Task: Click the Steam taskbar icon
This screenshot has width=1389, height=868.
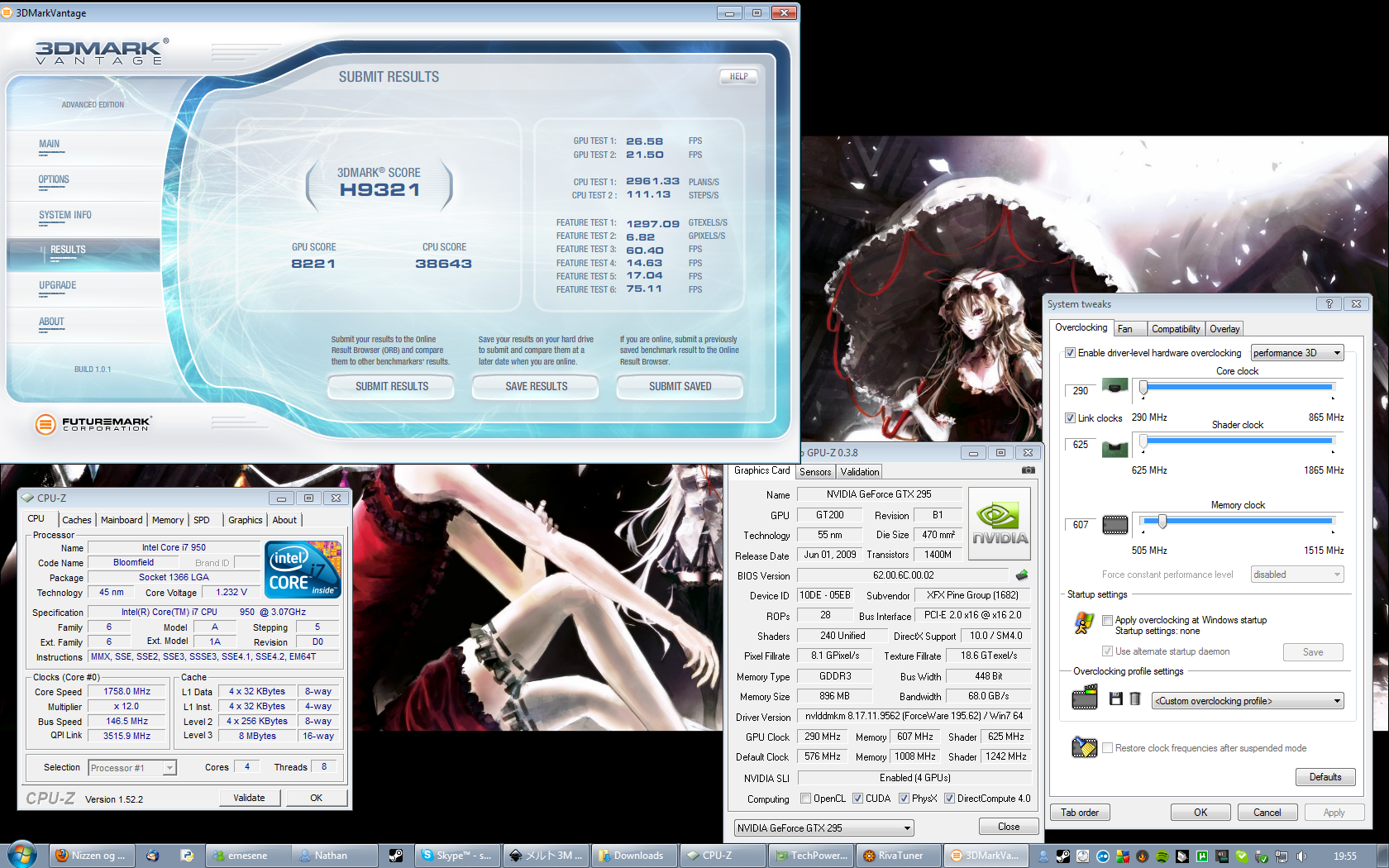Action: pyautogui.click(x=396, y=856)
